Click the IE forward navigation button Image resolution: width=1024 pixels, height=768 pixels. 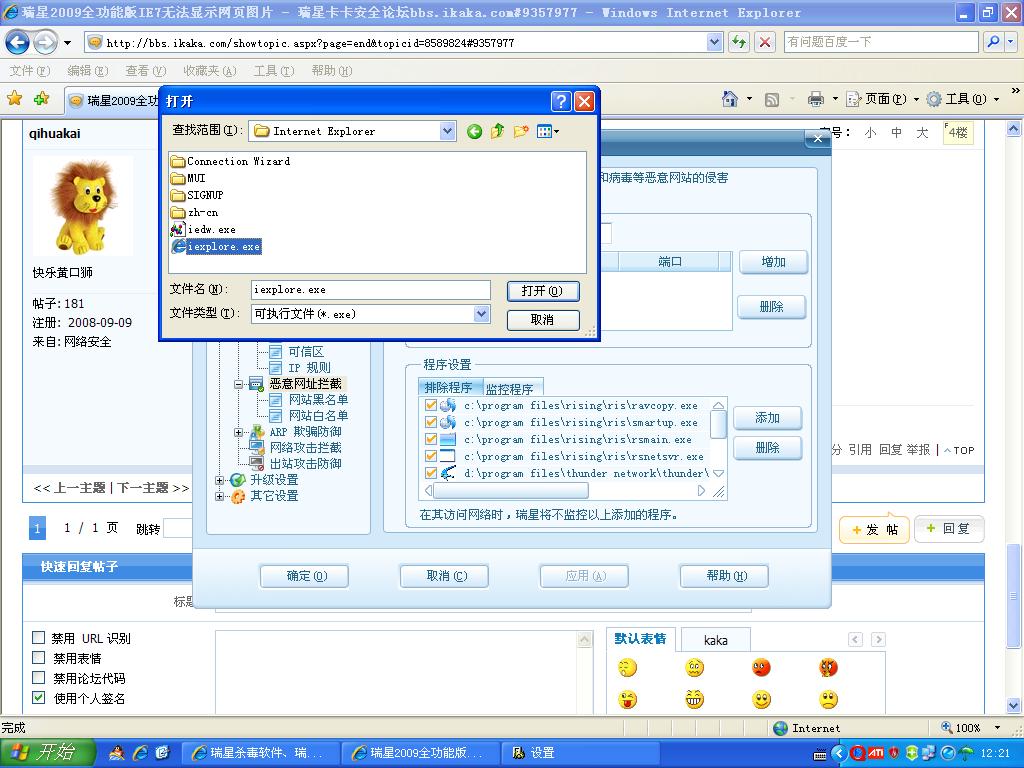(45, 43)
